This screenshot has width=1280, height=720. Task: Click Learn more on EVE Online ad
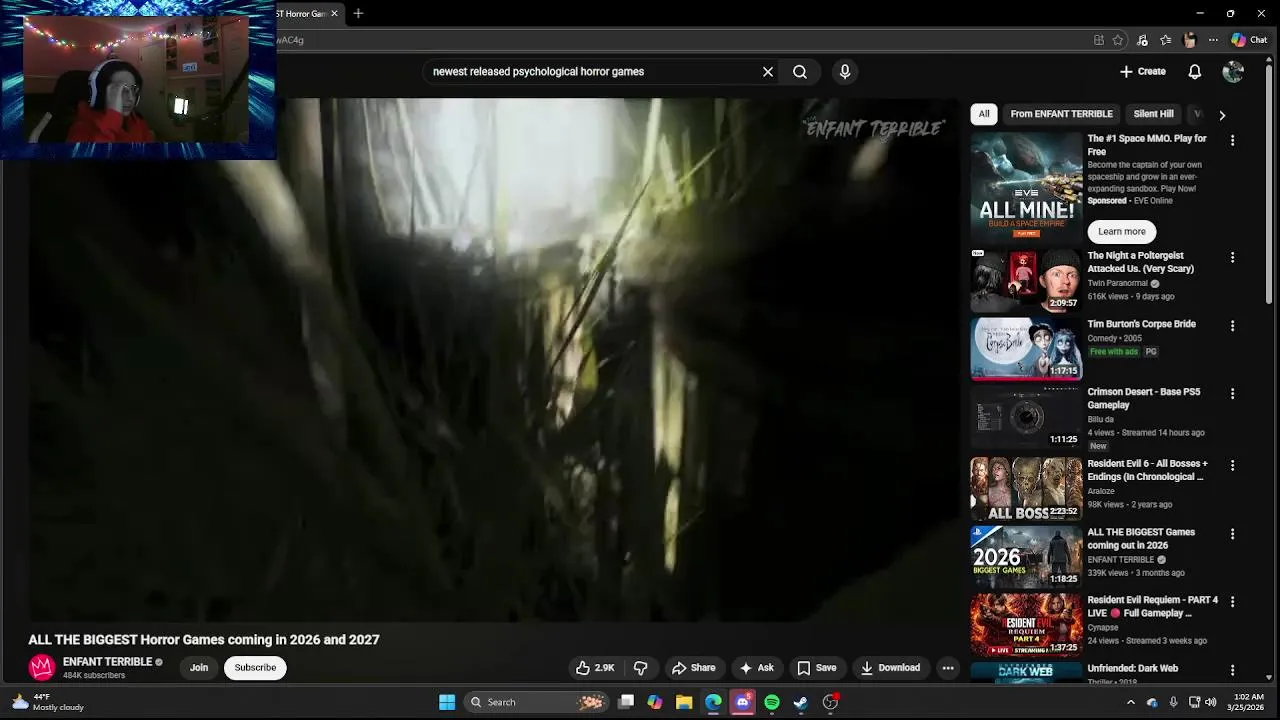tap(1121, 231)
